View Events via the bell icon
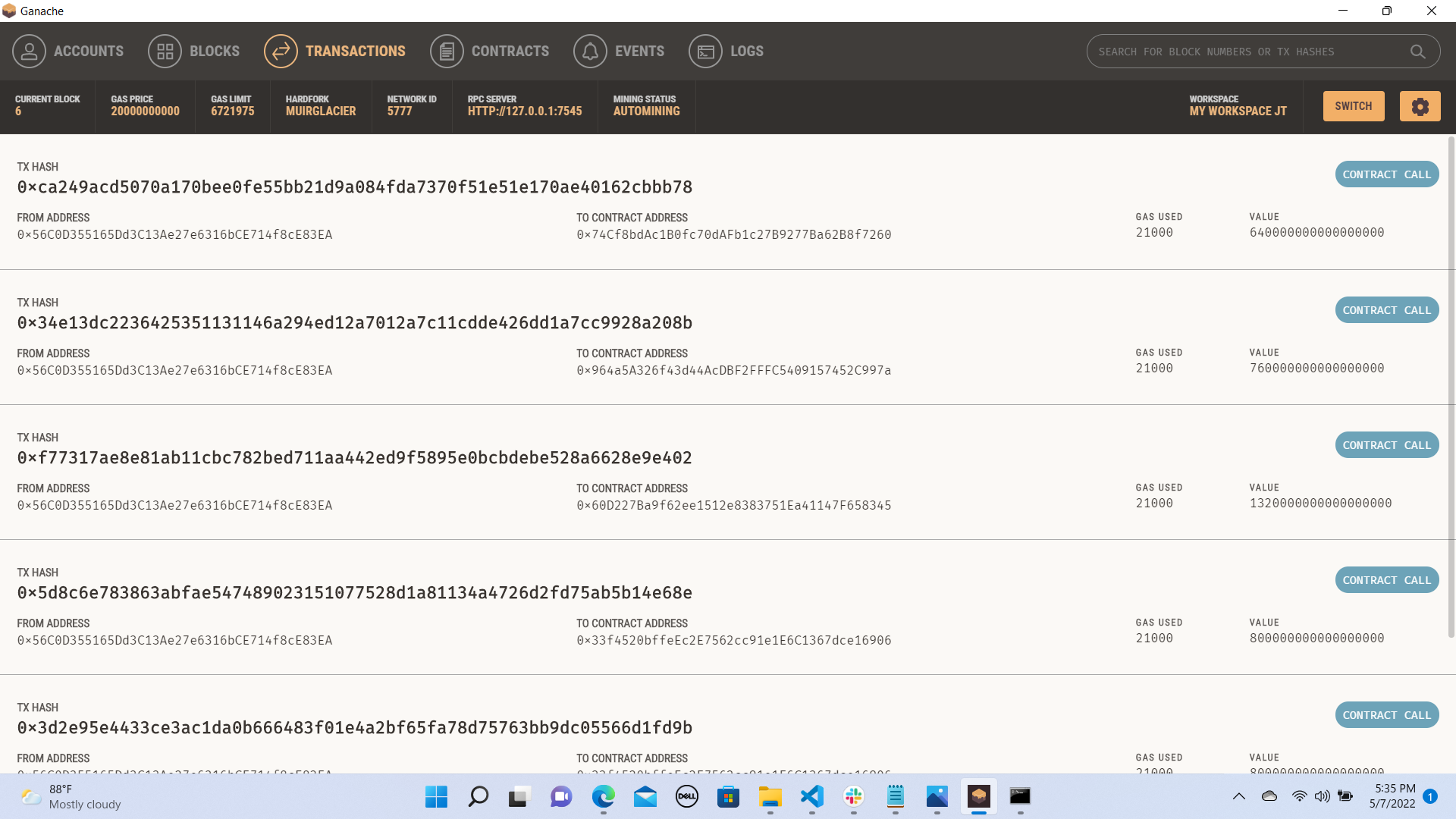Screen dimensions: 1456x819 [x=591, y=51]
